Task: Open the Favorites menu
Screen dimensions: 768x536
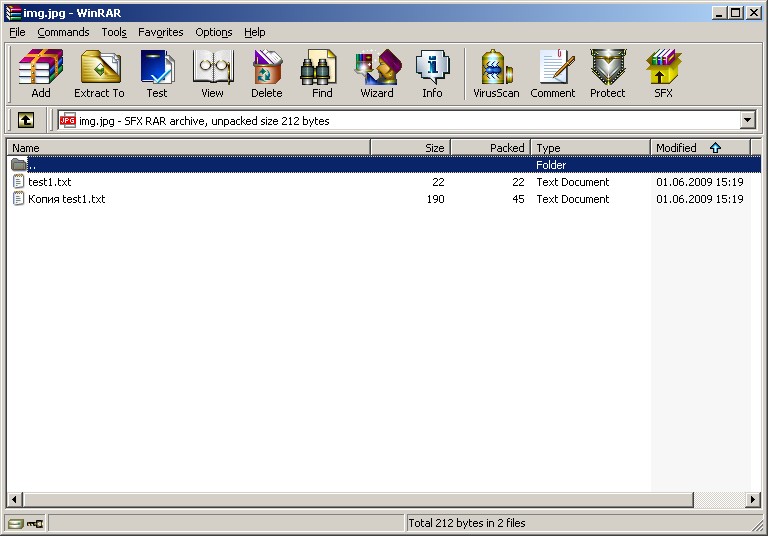Action: [x=161, y=32]
